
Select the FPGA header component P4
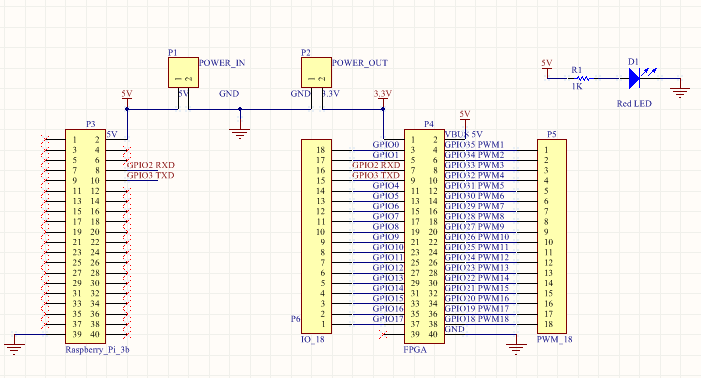(x=424, y=236)
